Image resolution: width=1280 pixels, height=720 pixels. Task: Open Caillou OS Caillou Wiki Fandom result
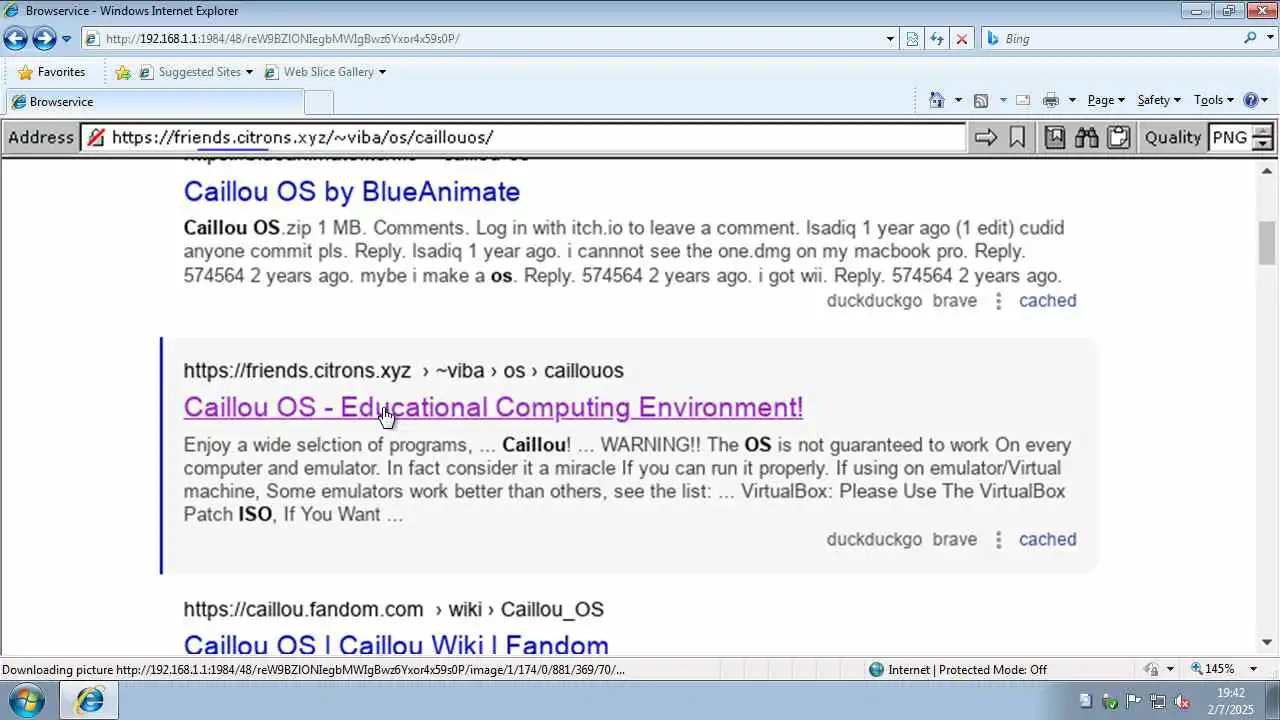pos(396,644)
